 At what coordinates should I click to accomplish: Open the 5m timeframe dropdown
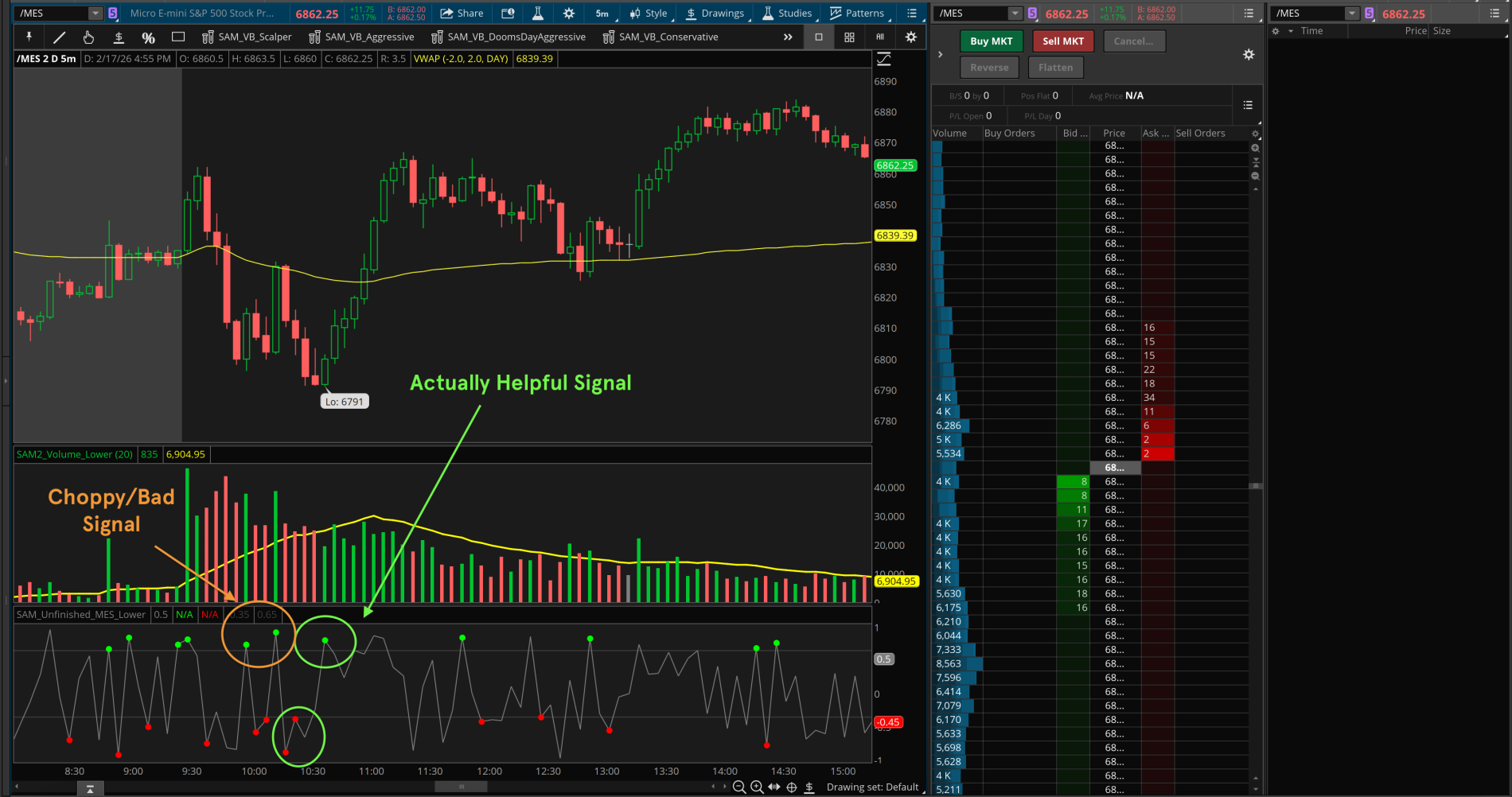[602, 14]
